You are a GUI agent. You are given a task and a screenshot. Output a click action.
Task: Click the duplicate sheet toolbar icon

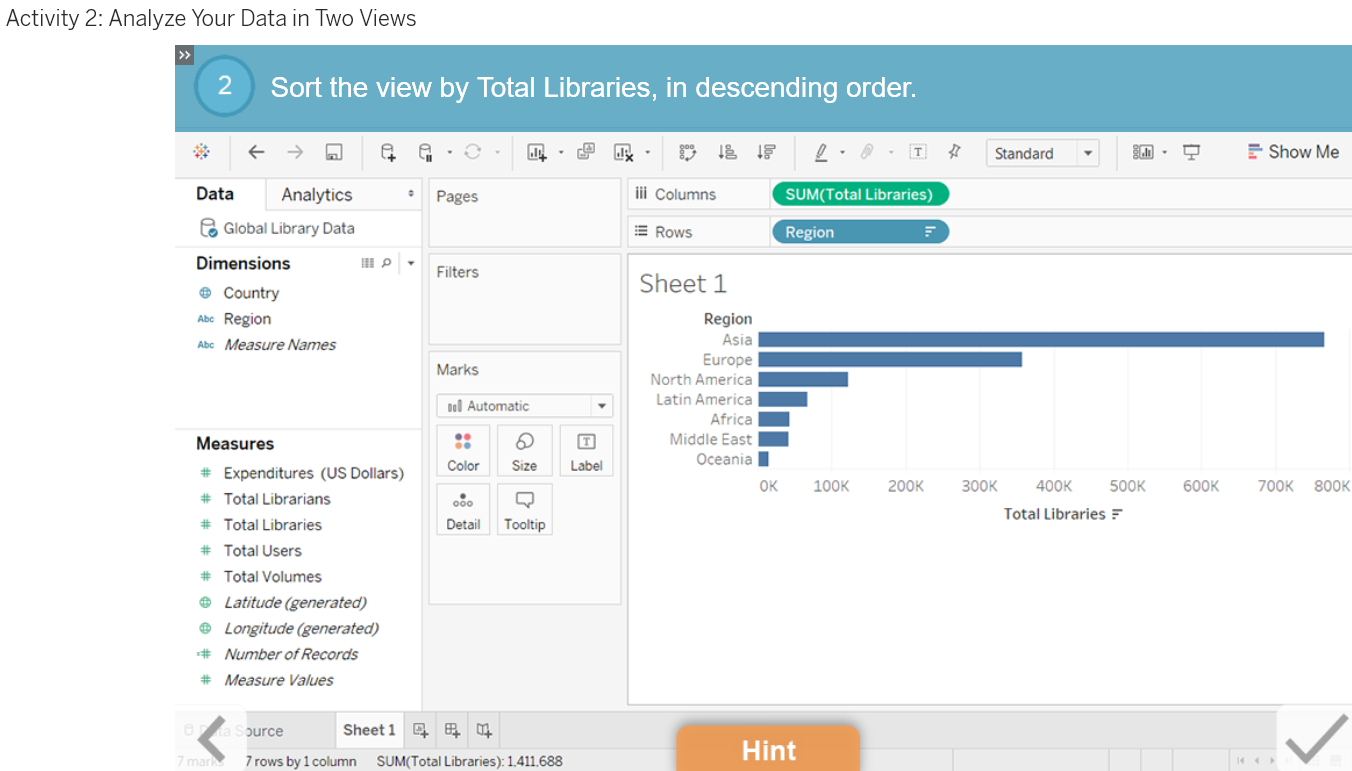point(584,151)
